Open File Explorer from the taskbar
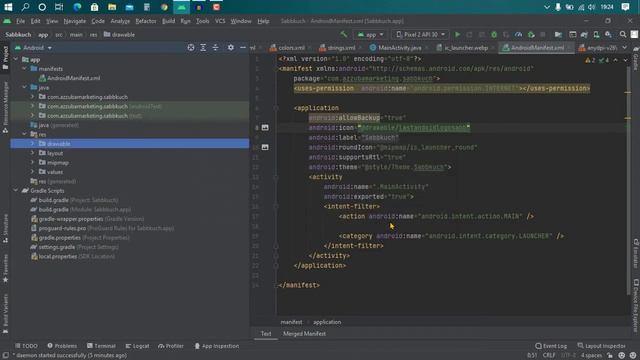 [112, 7]
